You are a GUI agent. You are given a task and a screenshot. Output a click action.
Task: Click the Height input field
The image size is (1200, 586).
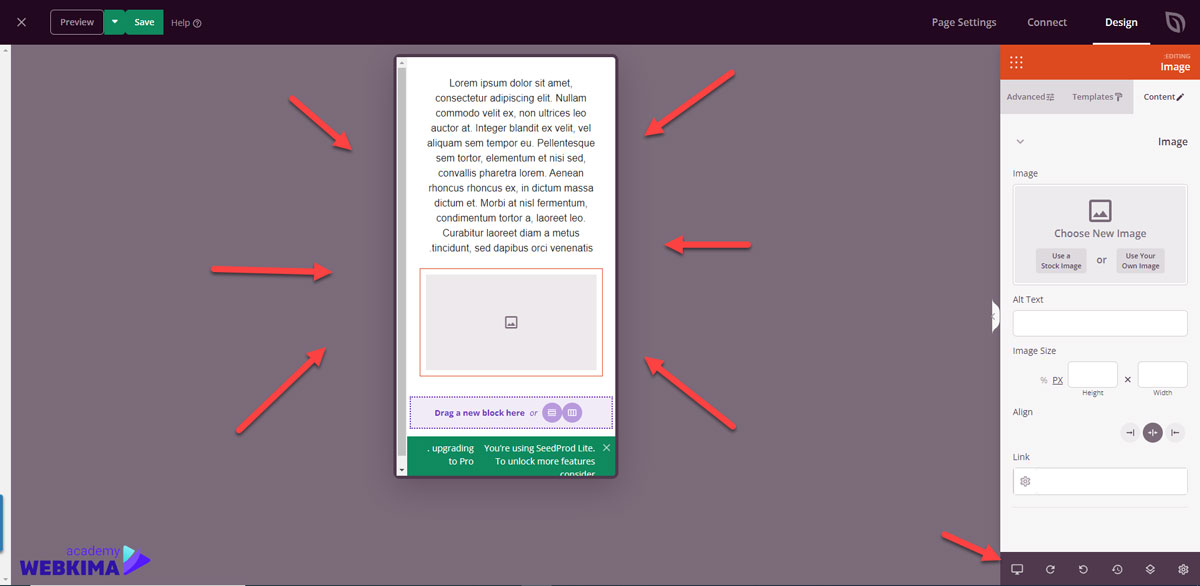pyautogui.click(x=1093, y=375)
